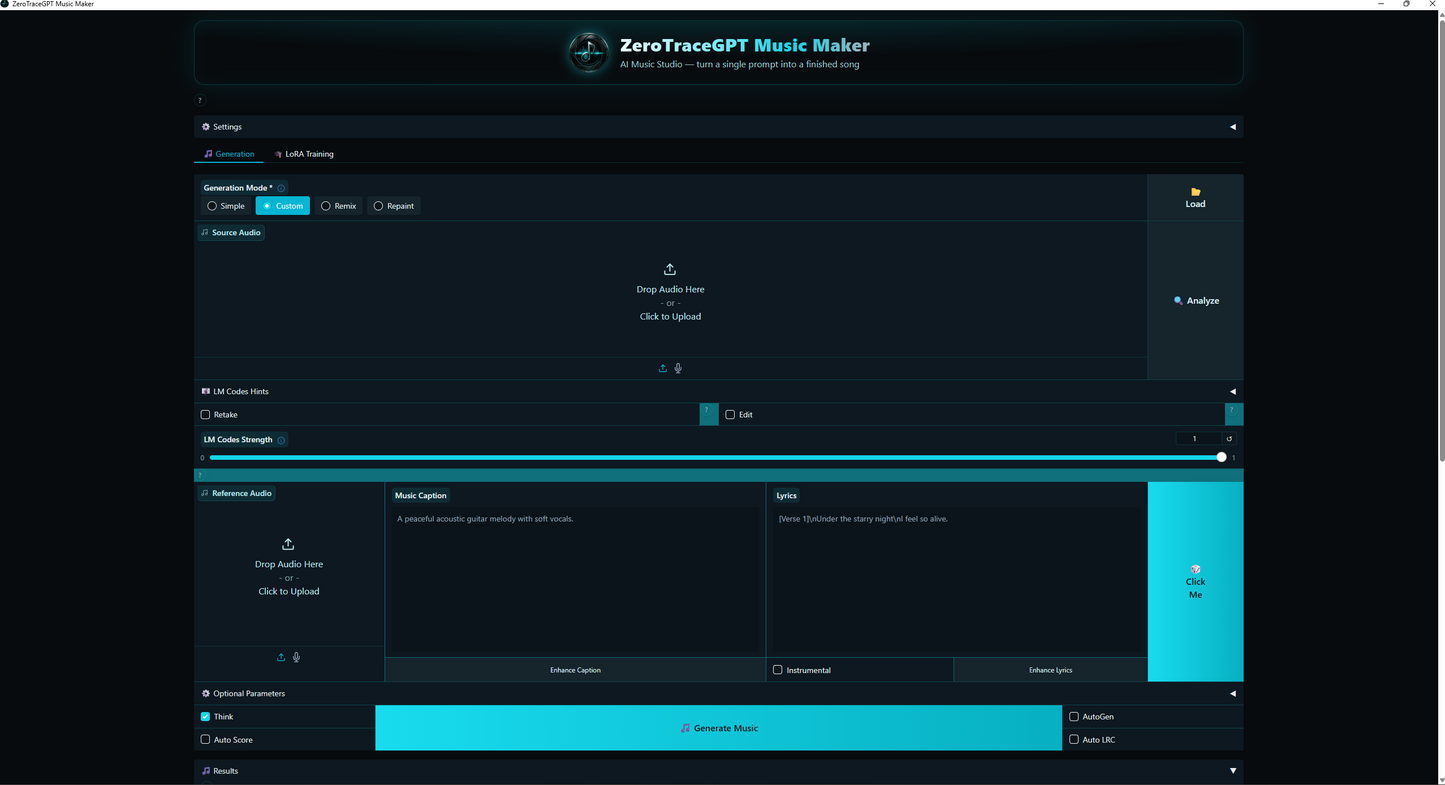Enable the Auto LRC checkbox

pos(1074,740)
